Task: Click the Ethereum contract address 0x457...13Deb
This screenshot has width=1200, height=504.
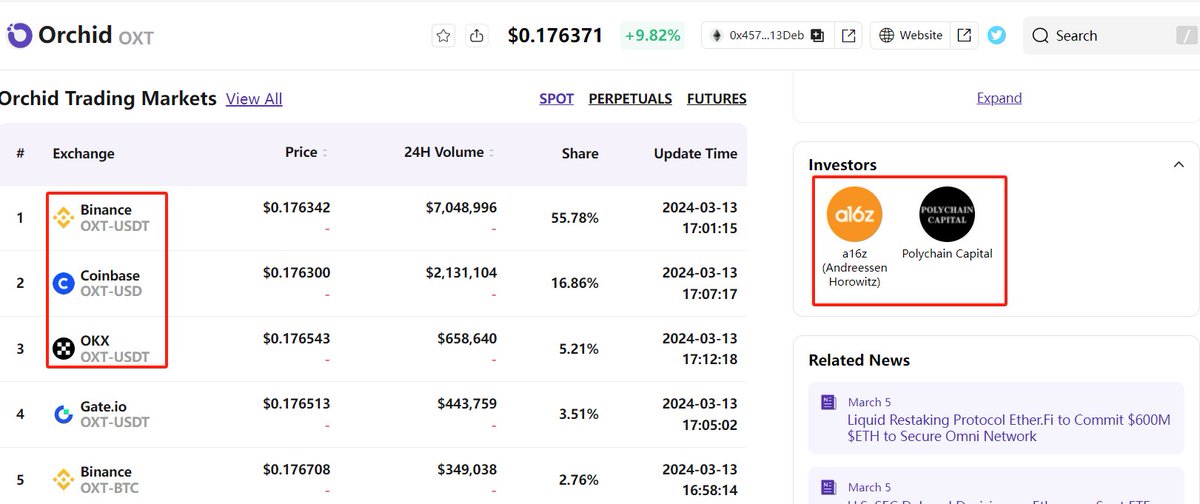Action: [x=766, y=35]
